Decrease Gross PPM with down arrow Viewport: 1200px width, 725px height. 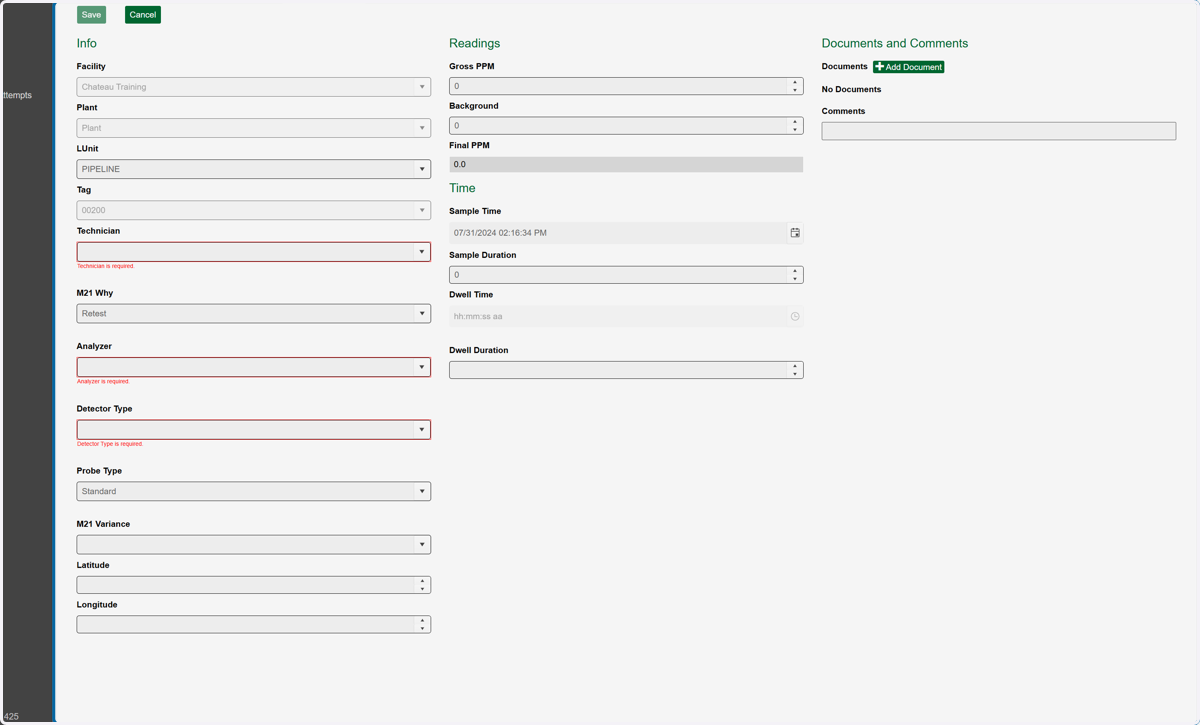pyautogui.click(x=795, y=90)
